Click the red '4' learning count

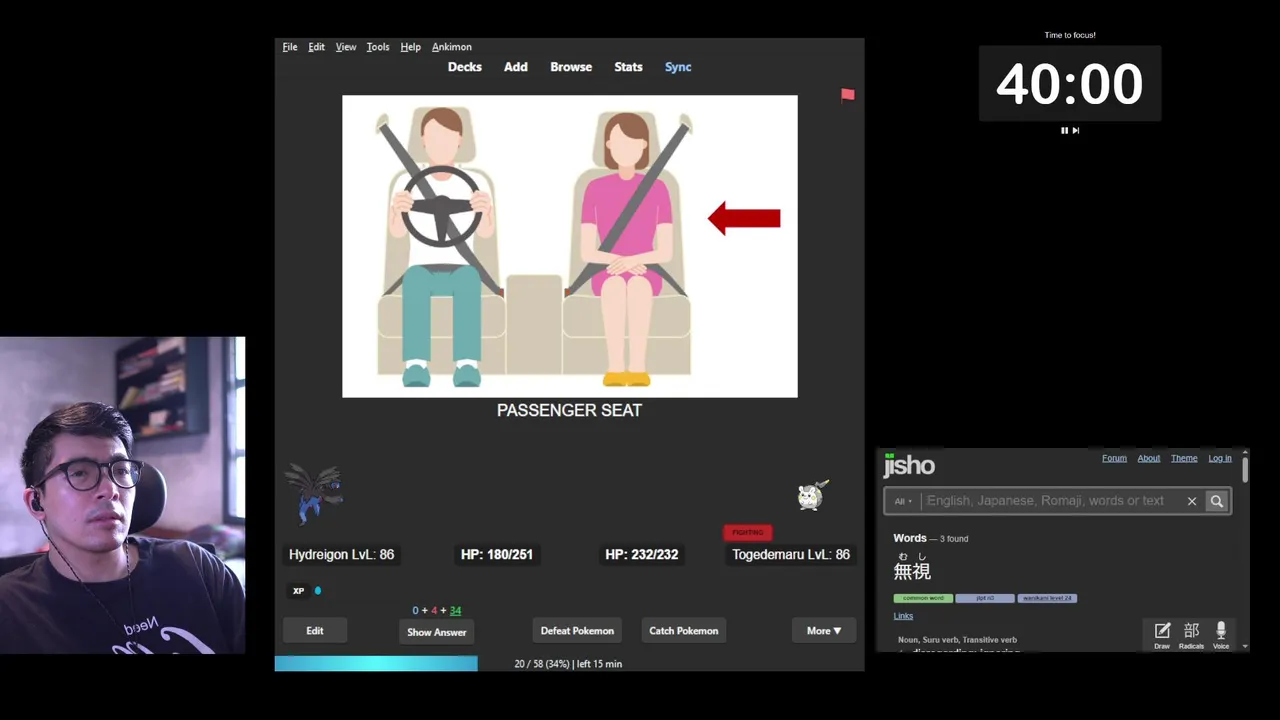[x=434, y=611]
